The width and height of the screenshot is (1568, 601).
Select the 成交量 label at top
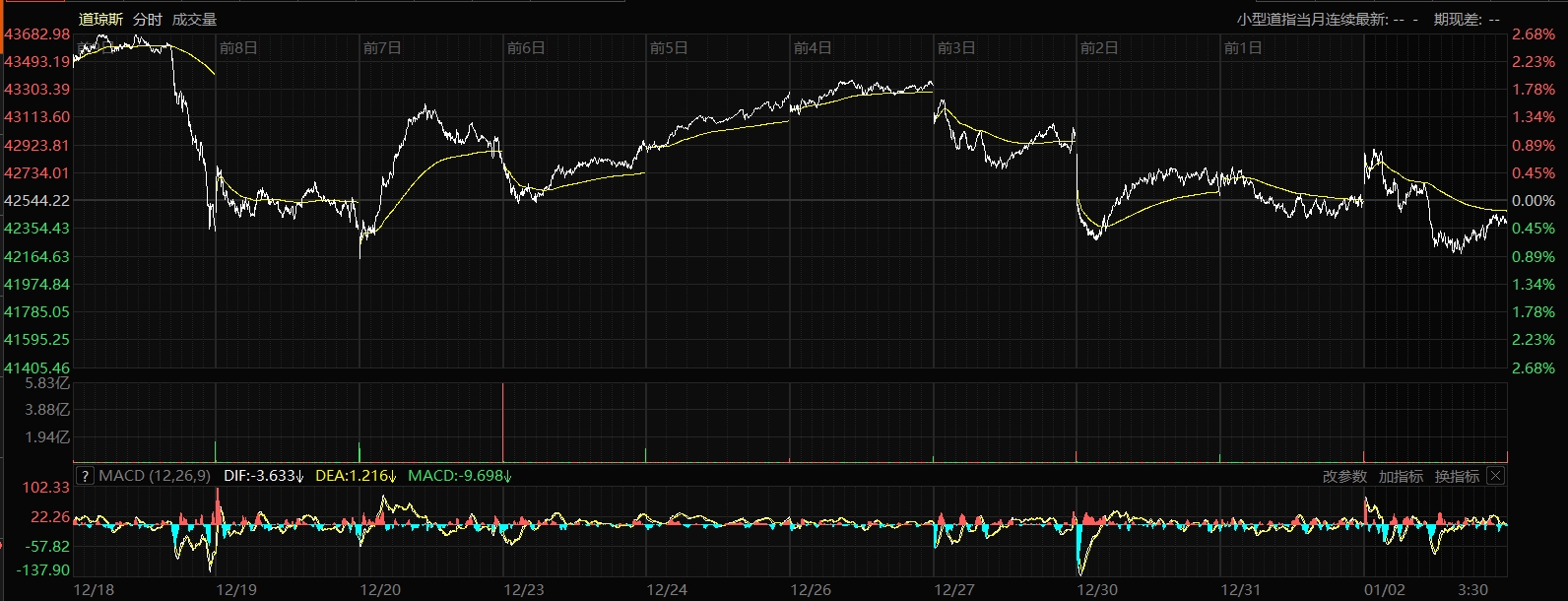click(194, 19)
